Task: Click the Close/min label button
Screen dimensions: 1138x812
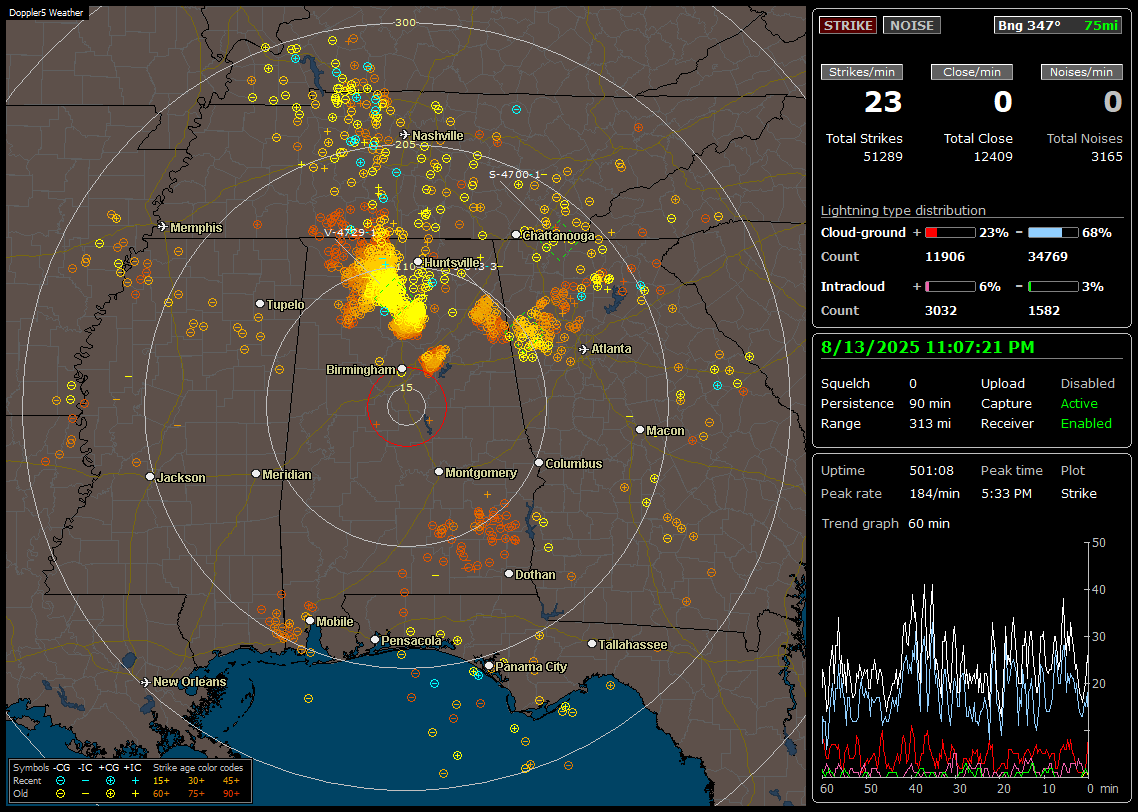Action: pyautogui.click(x=972, y=72)
